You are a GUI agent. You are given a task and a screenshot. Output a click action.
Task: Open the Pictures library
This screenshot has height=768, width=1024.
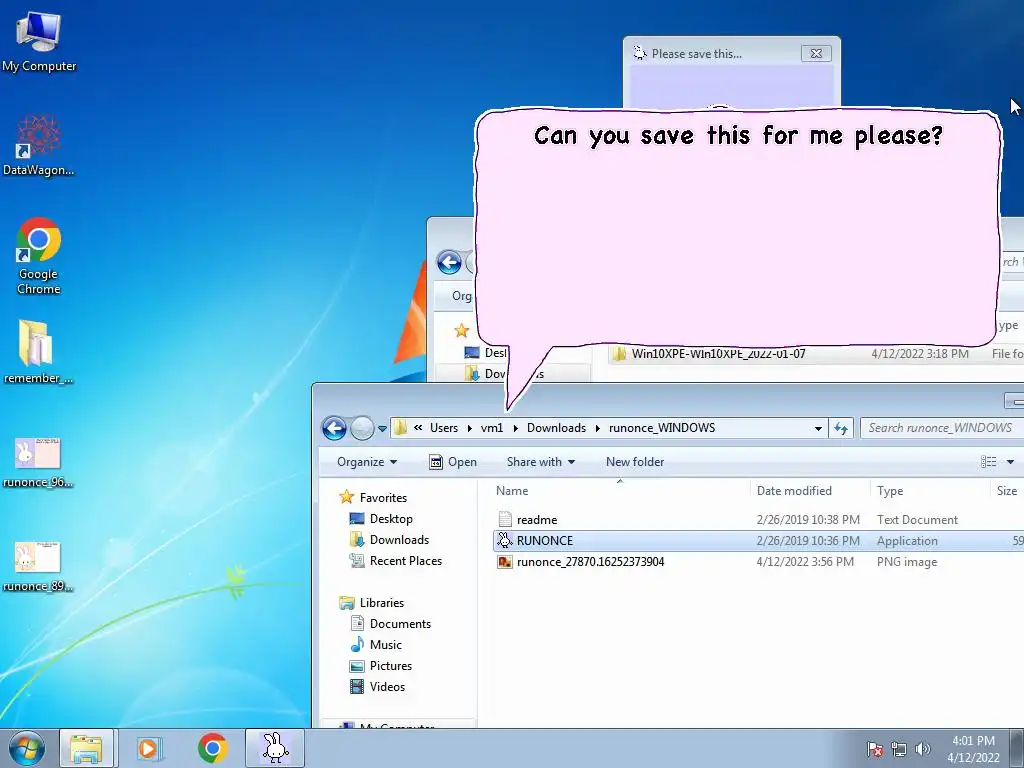point(391,665)
